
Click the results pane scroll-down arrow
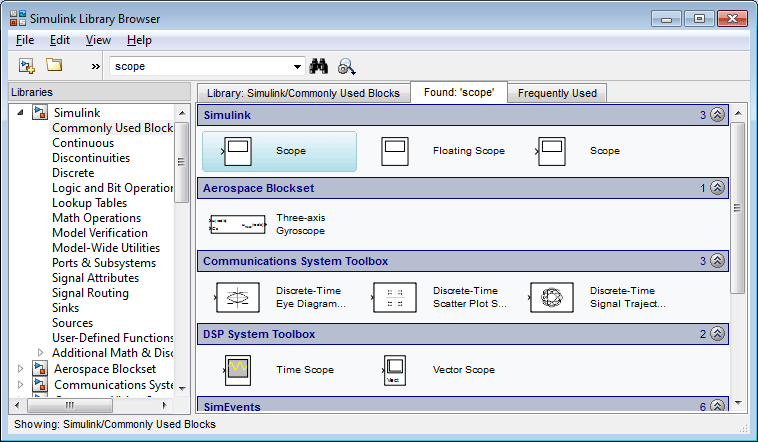(738, 402)
